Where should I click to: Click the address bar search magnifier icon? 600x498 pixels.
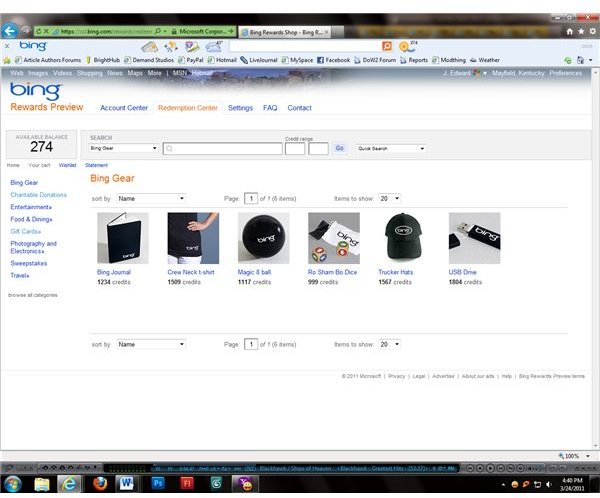click(157, 31)
